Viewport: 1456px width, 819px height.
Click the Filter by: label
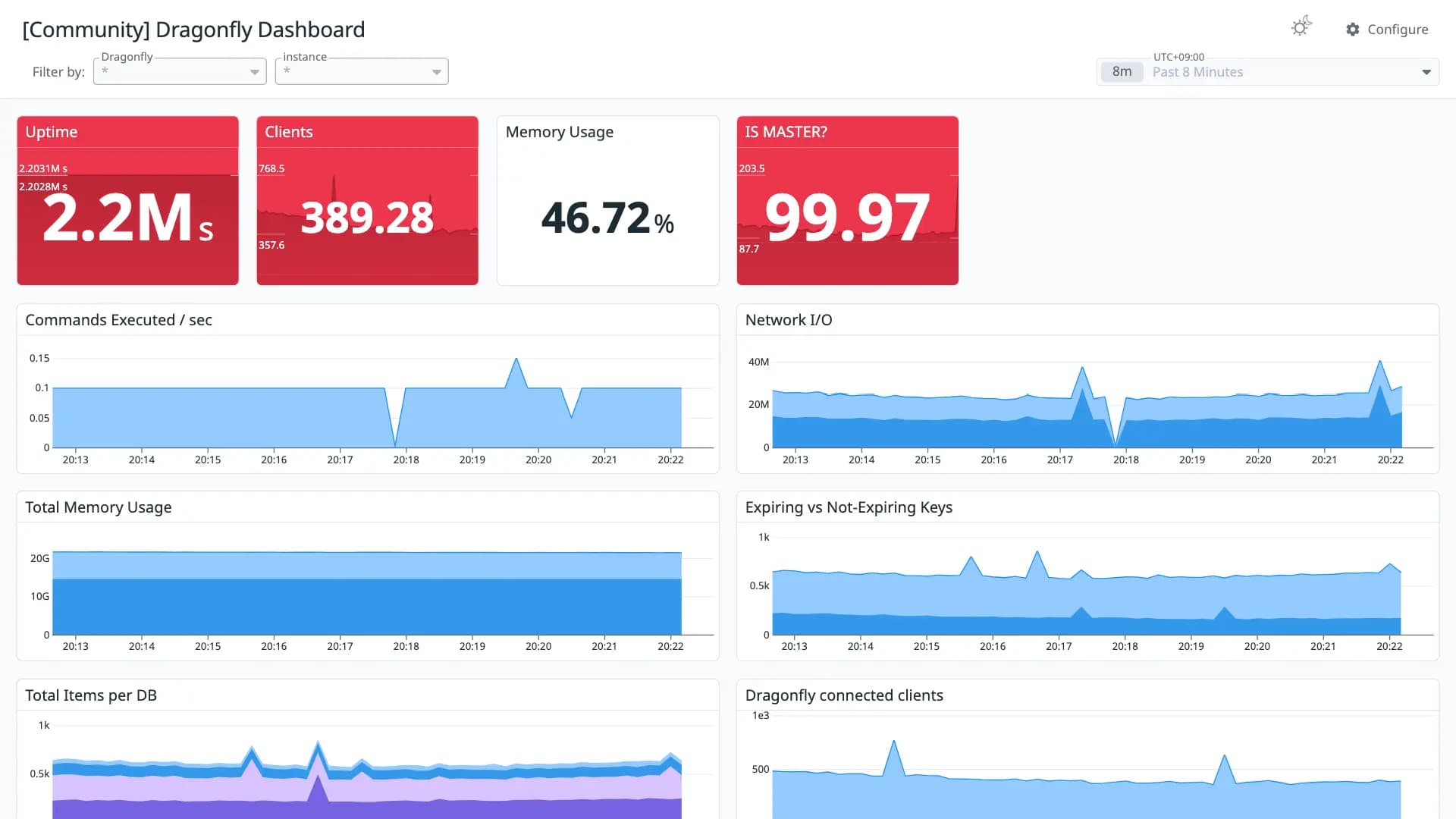click(58, 72)
